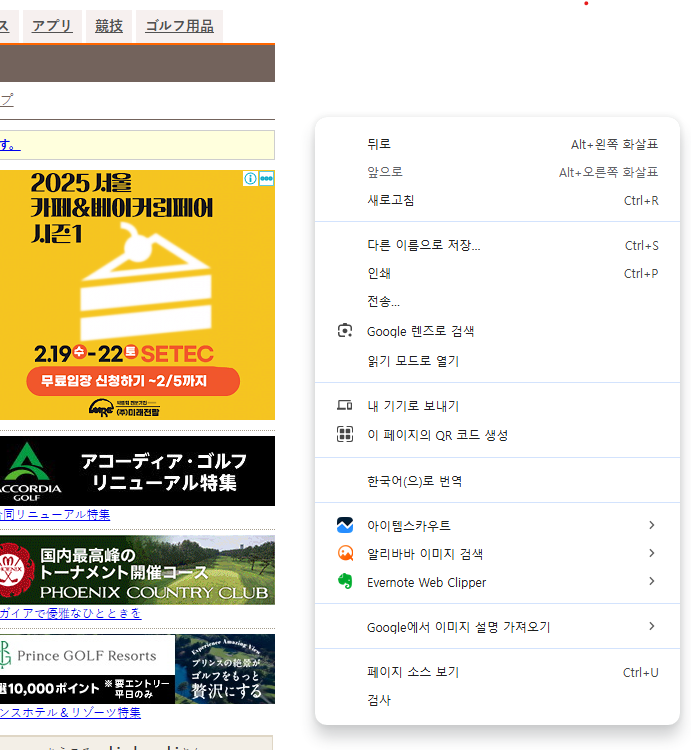Click the Ctrl+S shortcut text
This screenshot has width=691, height=750.
point(641,245)
